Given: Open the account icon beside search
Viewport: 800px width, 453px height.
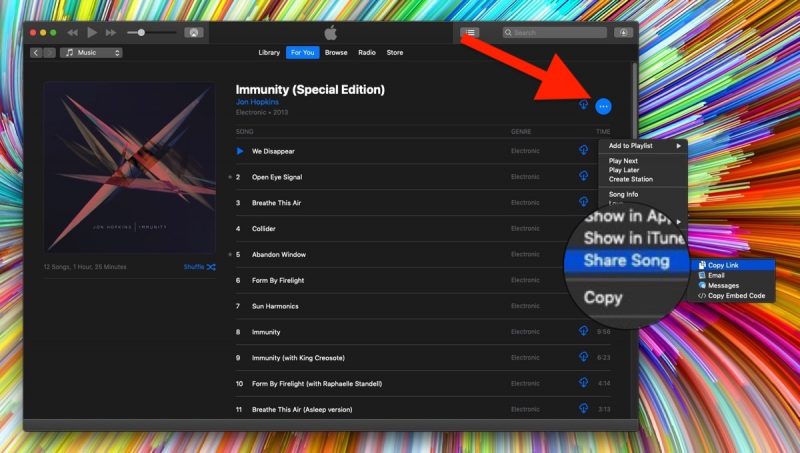Looking at the screenshot, I should click(x=624, y=33).
